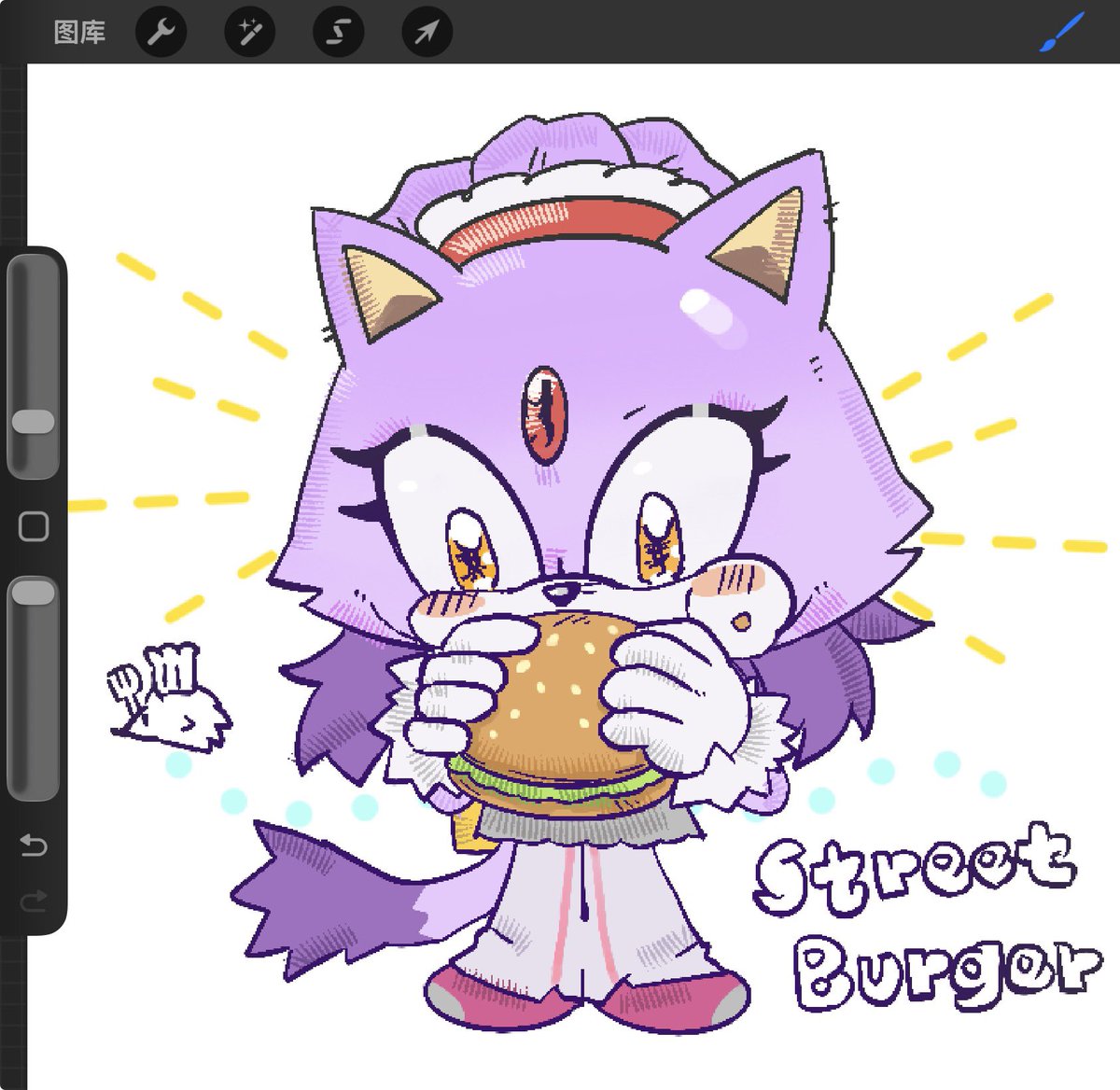1120x1090 pixels.
Task: Open the 图库 gallery
Action: (x=79, y=33)
